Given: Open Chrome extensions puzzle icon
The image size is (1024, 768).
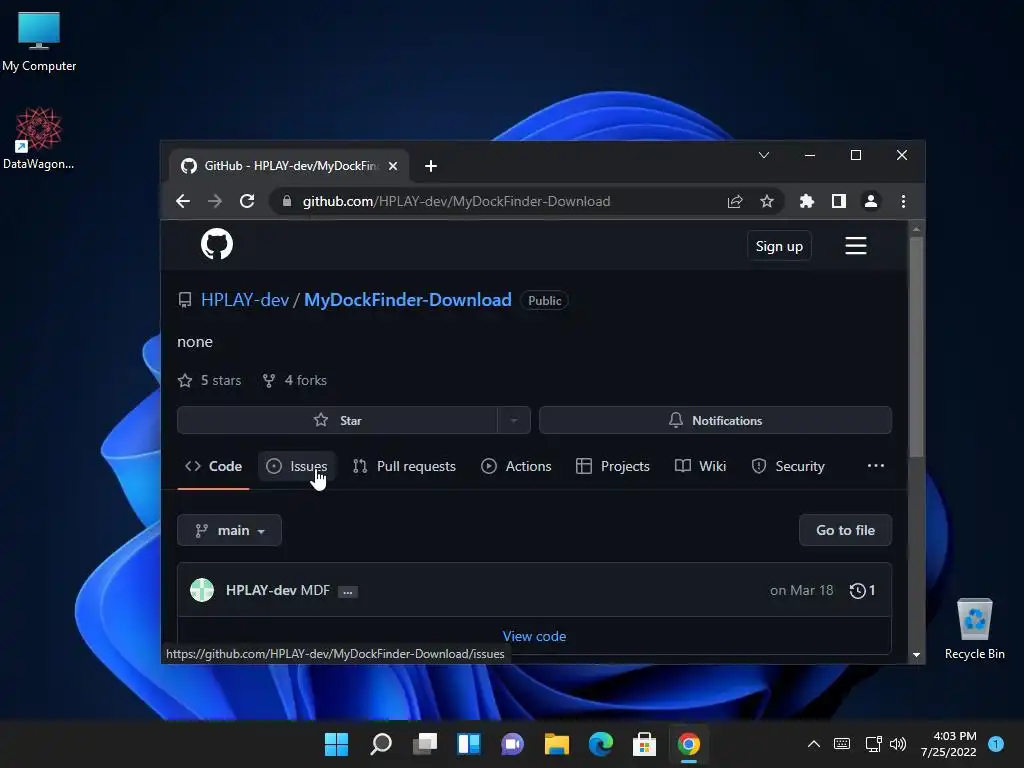Looking at the screenshot, I should click(807, 201).
